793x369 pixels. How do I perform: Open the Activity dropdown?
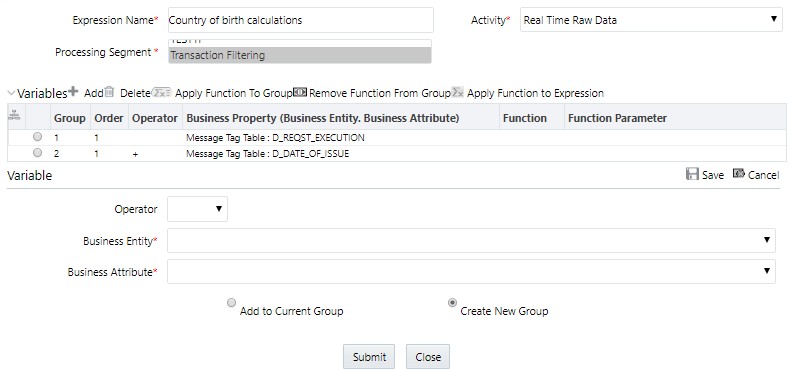(x=651, y=20)
